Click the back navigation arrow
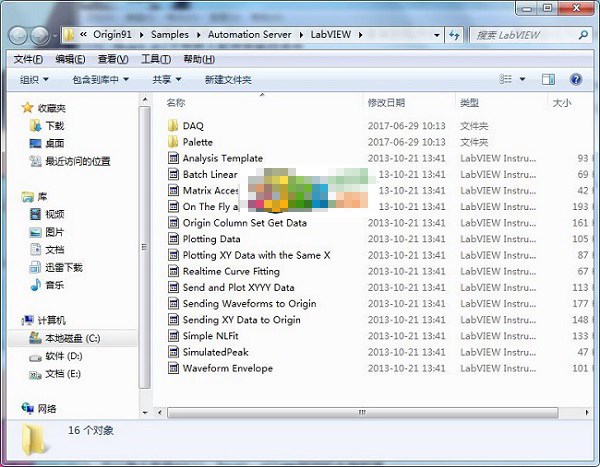The image size is (600, 467). click(18, 36)
